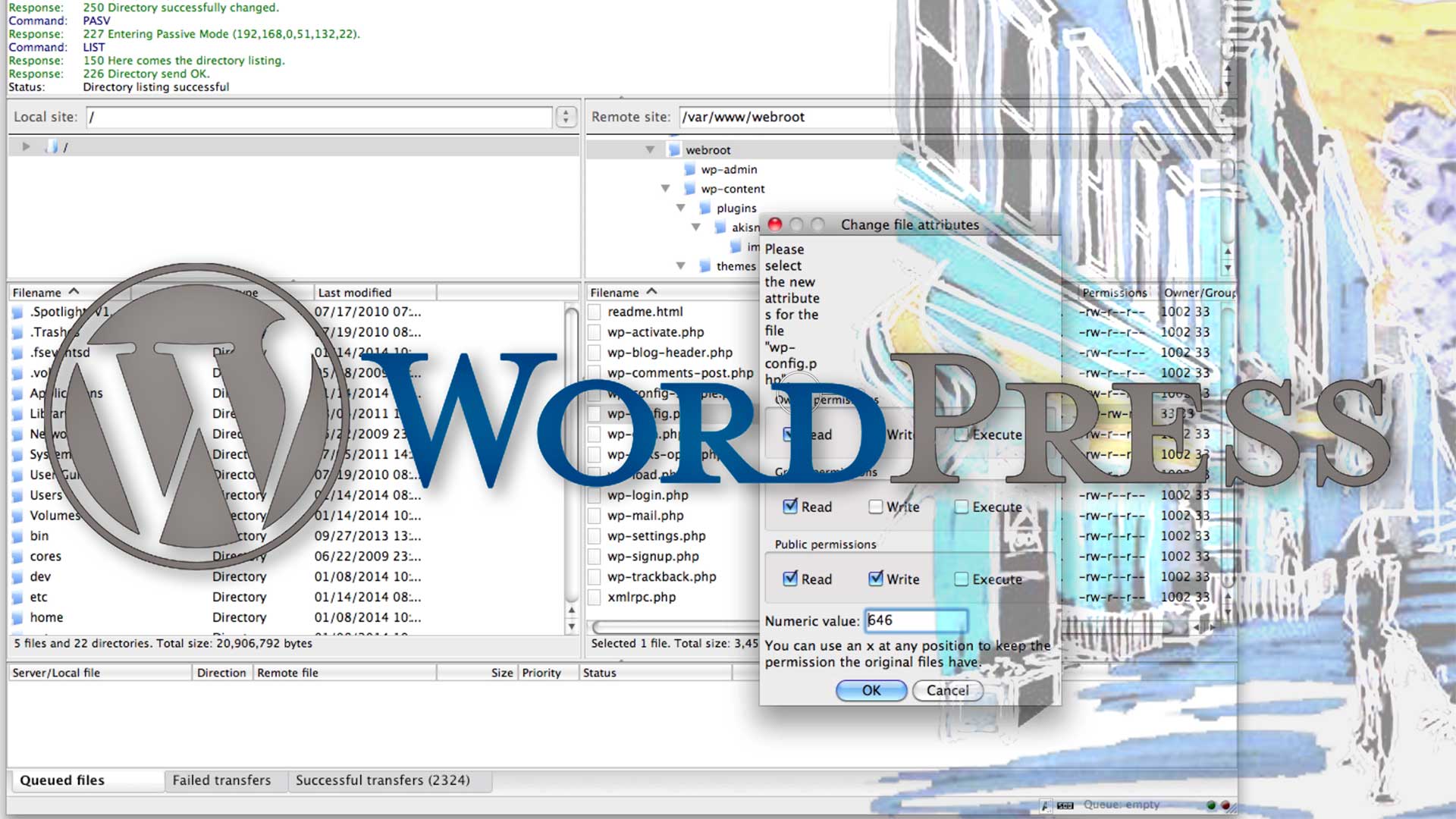Click the successful transfers tab icon
The height and width of the screenshot is (819, 1456).
(383, 780)
